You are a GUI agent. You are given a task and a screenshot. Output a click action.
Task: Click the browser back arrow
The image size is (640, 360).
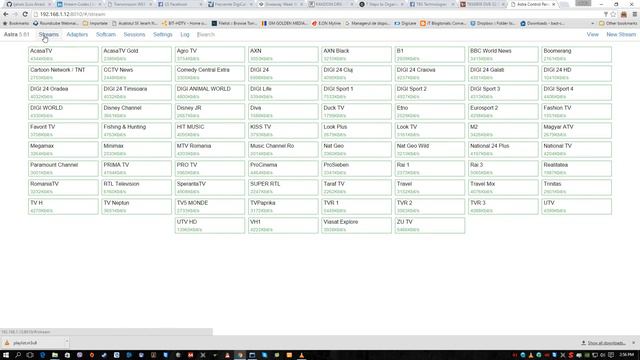tap(6, 14)
